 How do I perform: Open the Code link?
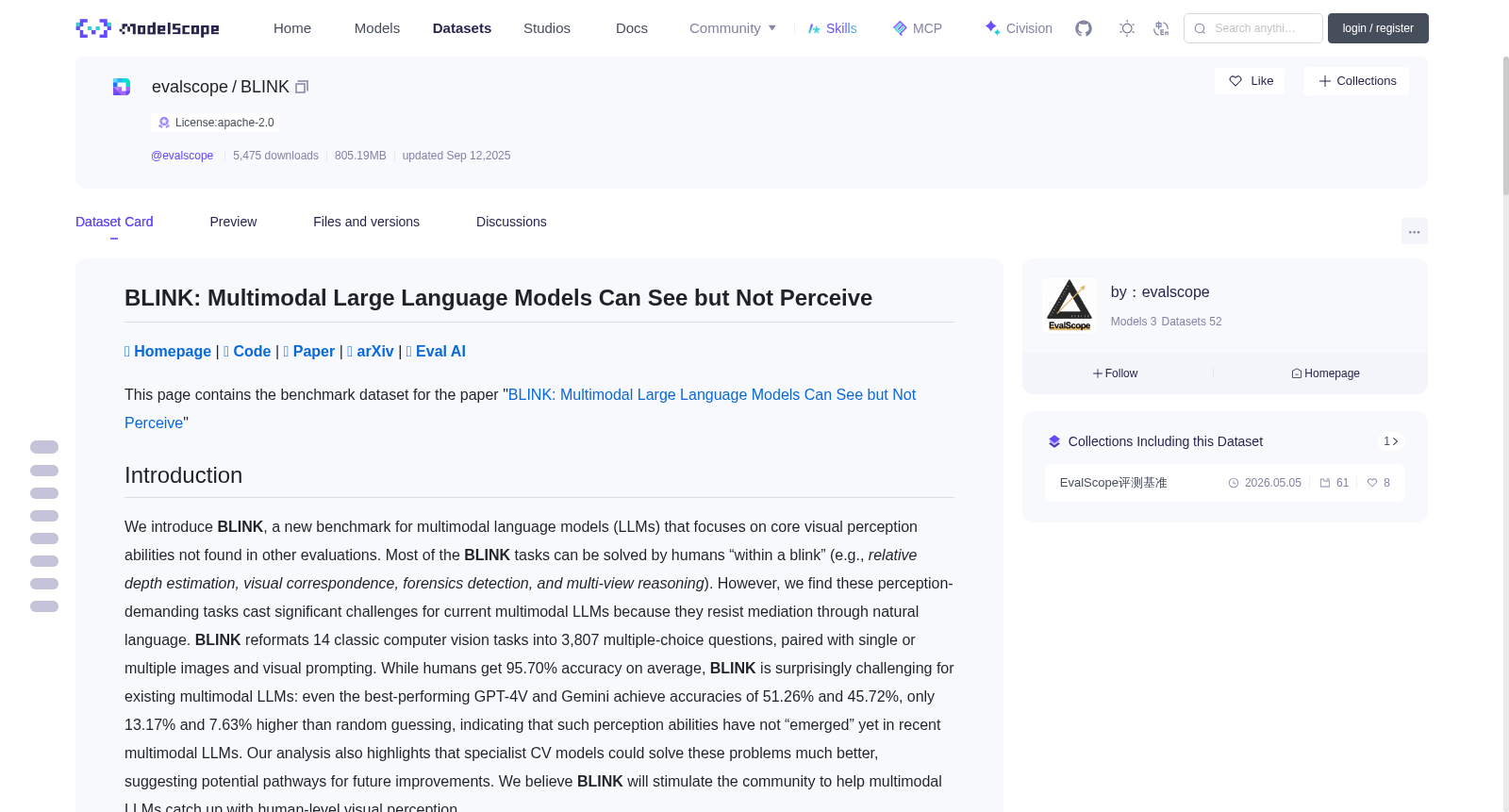(247, 351)
